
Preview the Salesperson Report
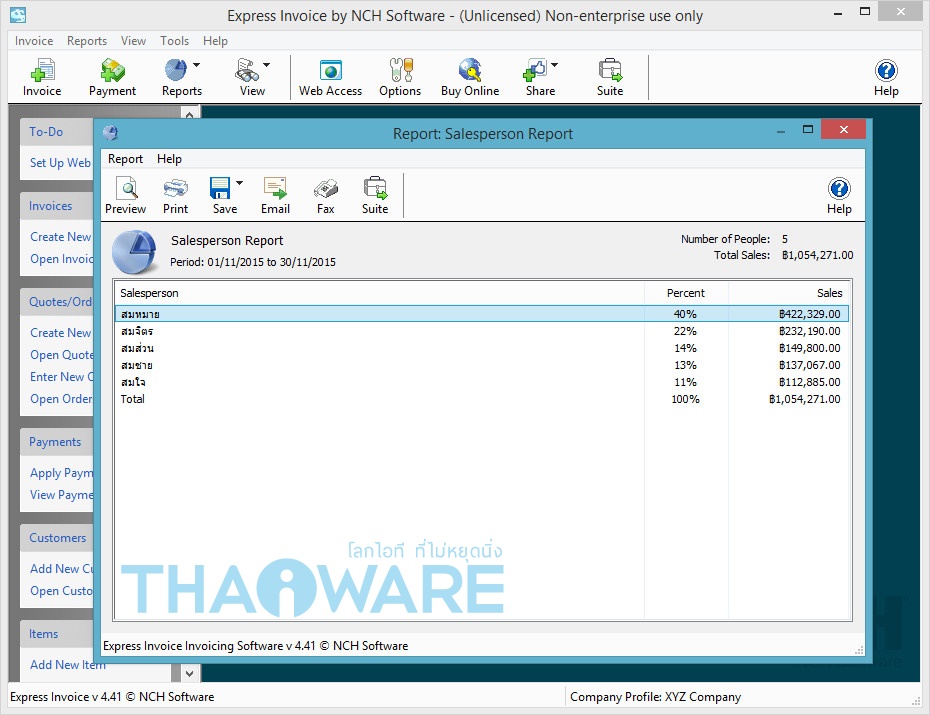125,196
